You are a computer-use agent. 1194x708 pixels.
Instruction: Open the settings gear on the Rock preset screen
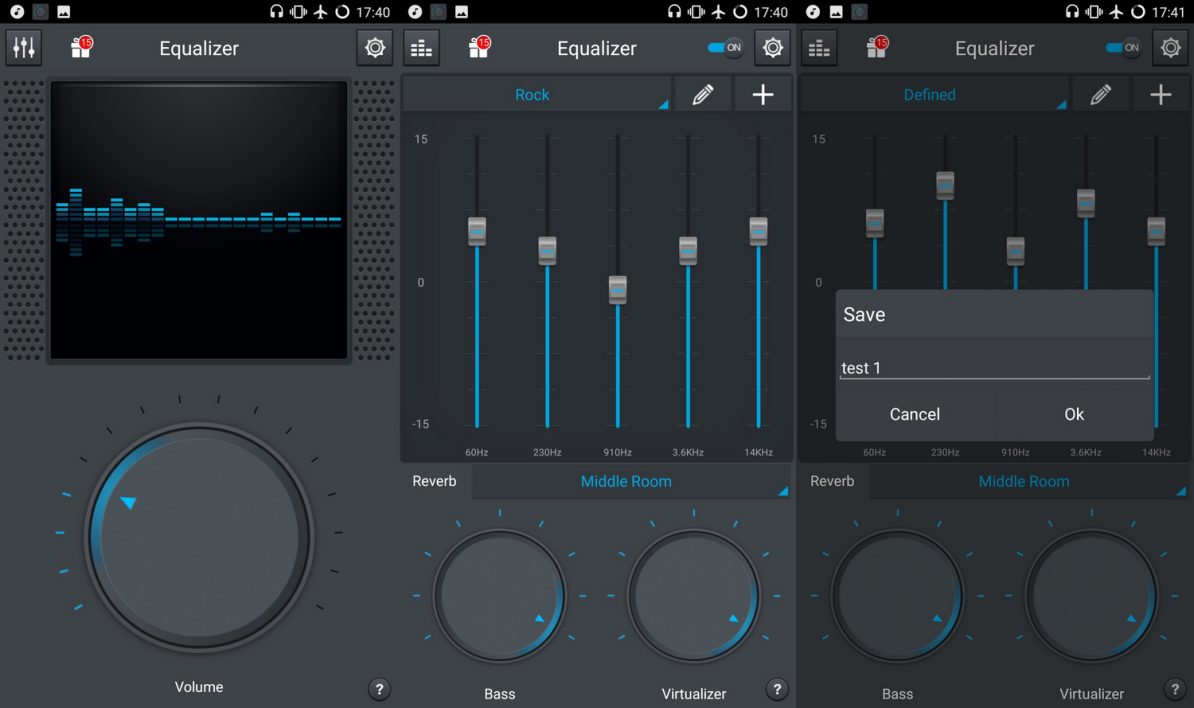tap(773, 48)
